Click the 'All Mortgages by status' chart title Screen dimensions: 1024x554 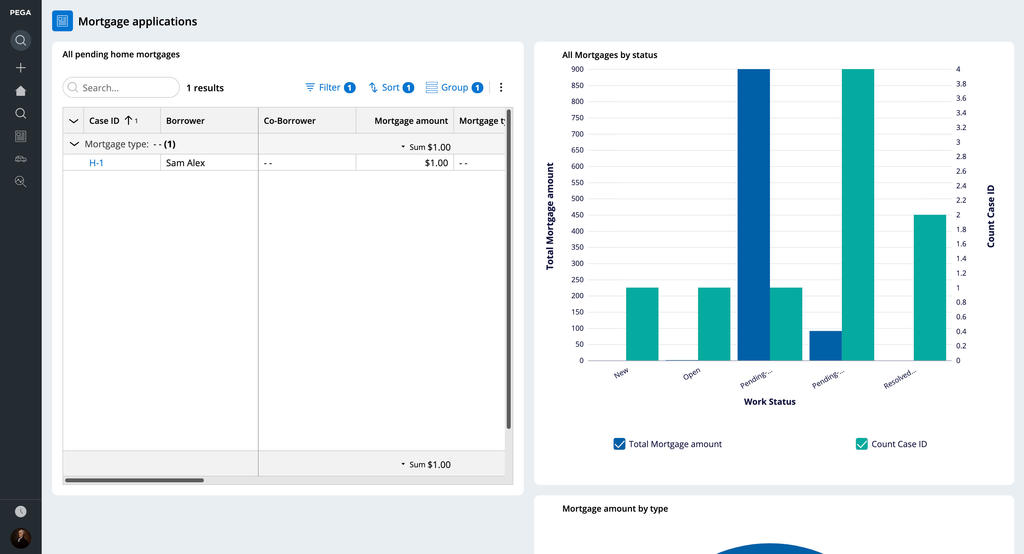[609, 55]
